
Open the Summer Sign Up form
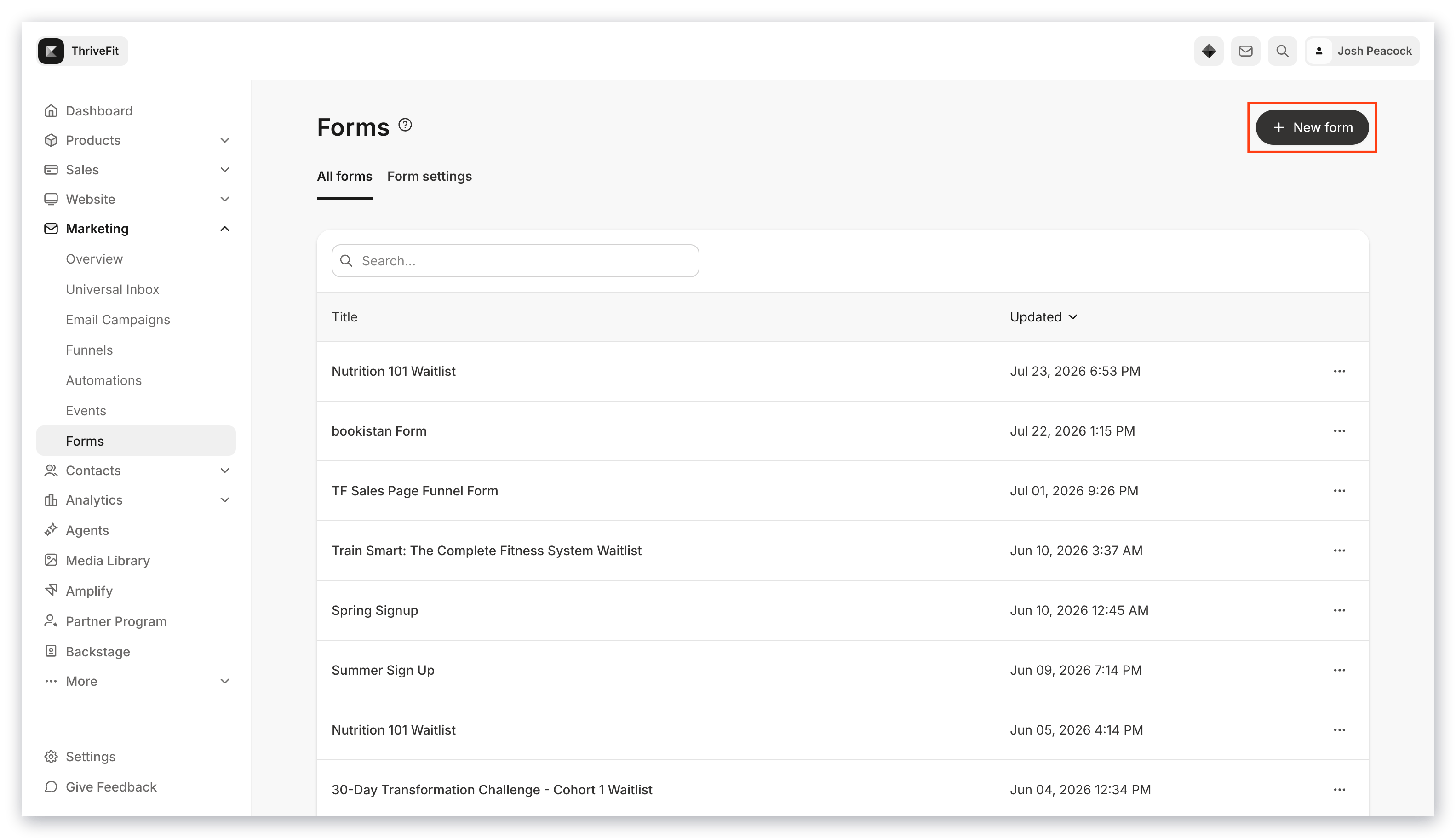(x=383, y=671)
